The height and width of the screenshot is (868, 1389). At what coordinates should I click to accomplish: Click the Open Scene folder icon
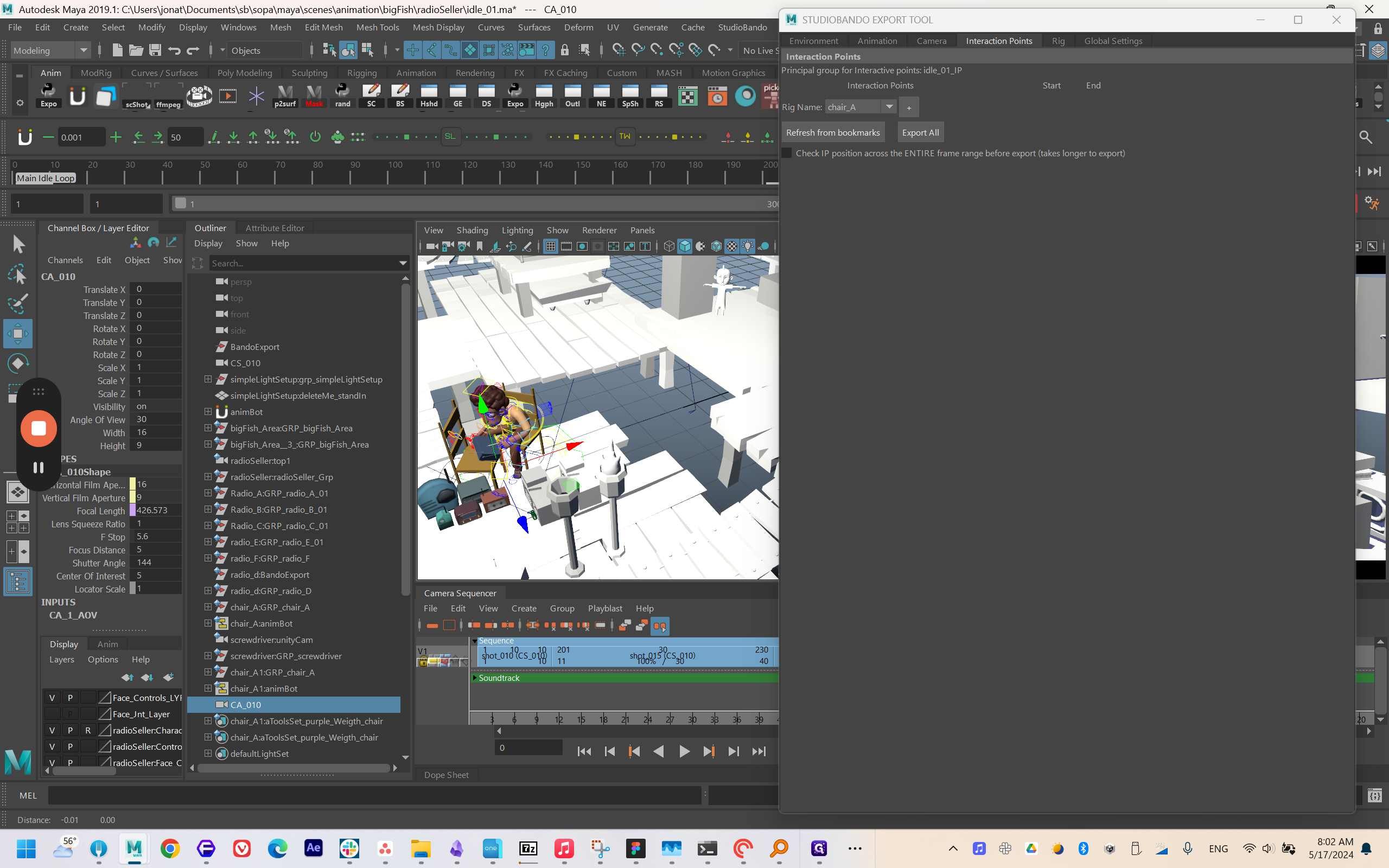click(136, 50)
